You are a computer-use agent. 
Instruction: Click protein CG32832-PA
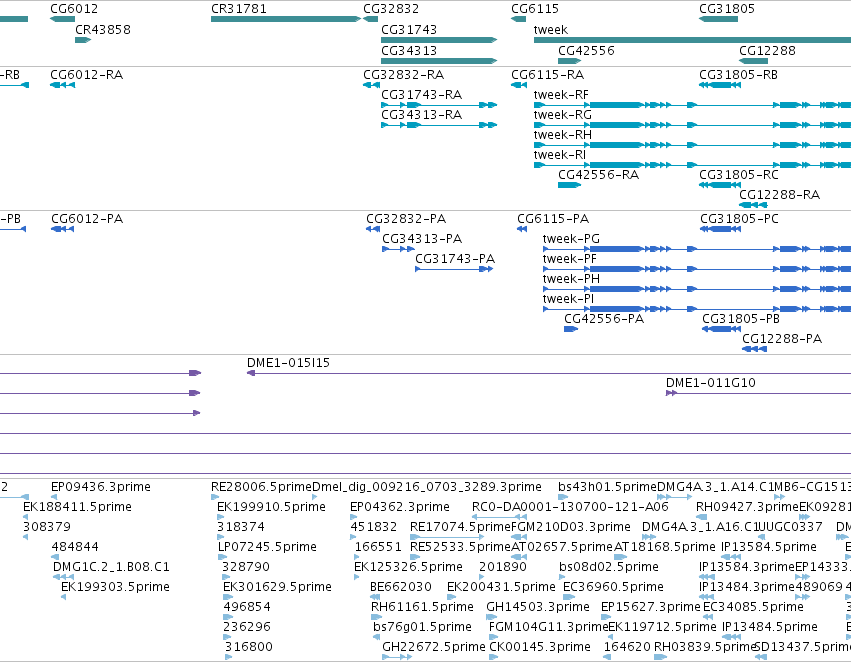point(406,219)
